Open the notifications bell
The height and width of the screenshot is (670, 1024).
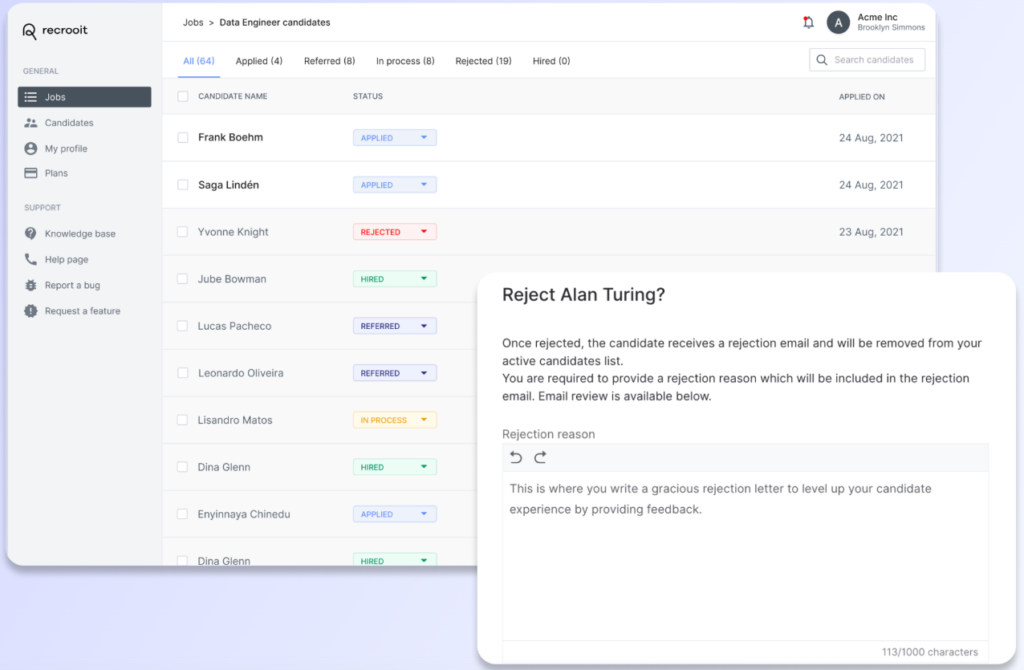coord(808,22)
